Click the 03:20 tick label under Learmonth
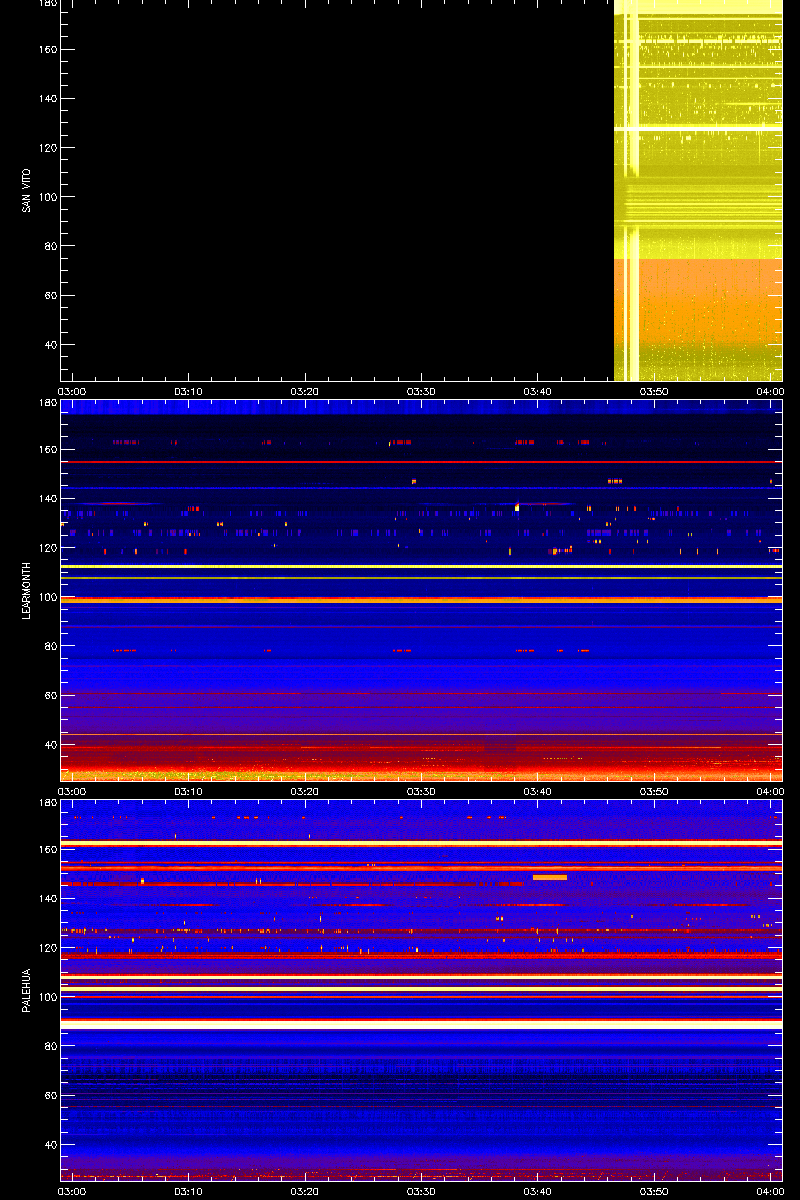The image size is (800, 1200). pos(305,791)
